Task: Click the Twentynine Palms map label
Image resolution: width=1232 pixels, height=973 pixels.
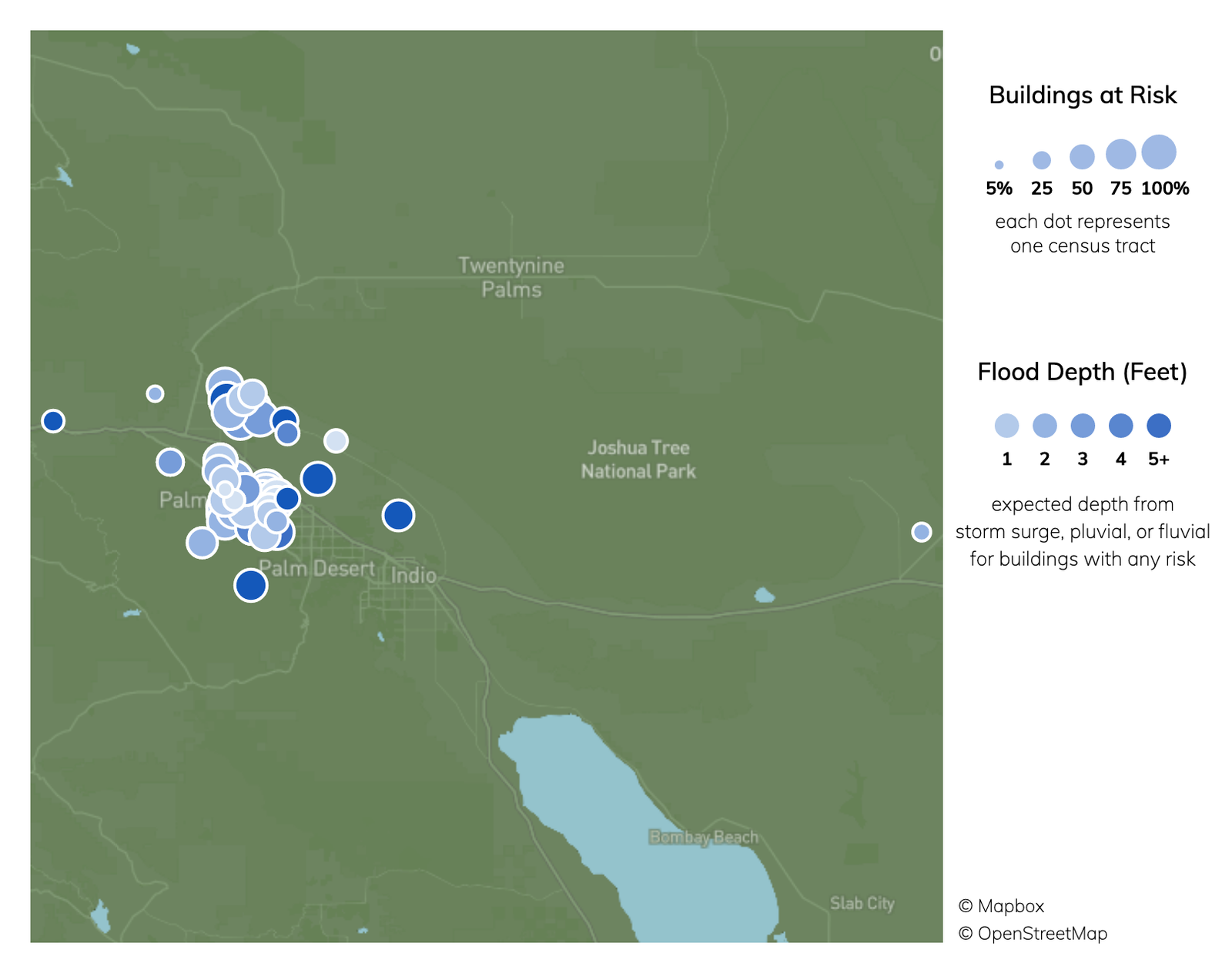Action: [x=511, y=278]
